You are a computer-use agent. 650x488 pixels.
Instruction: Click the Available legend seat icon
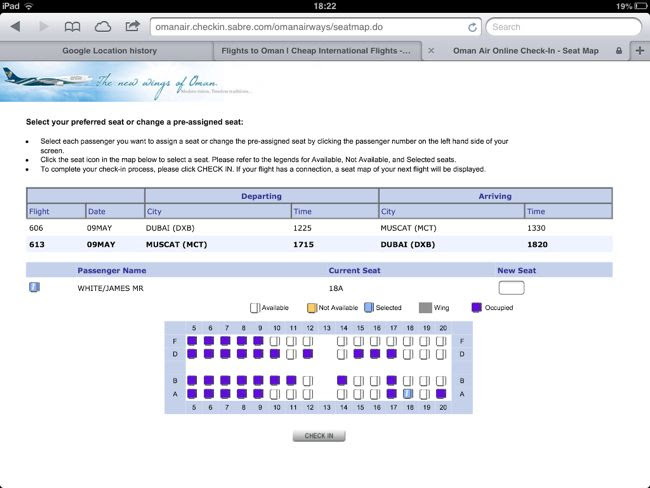pos(255,308)
